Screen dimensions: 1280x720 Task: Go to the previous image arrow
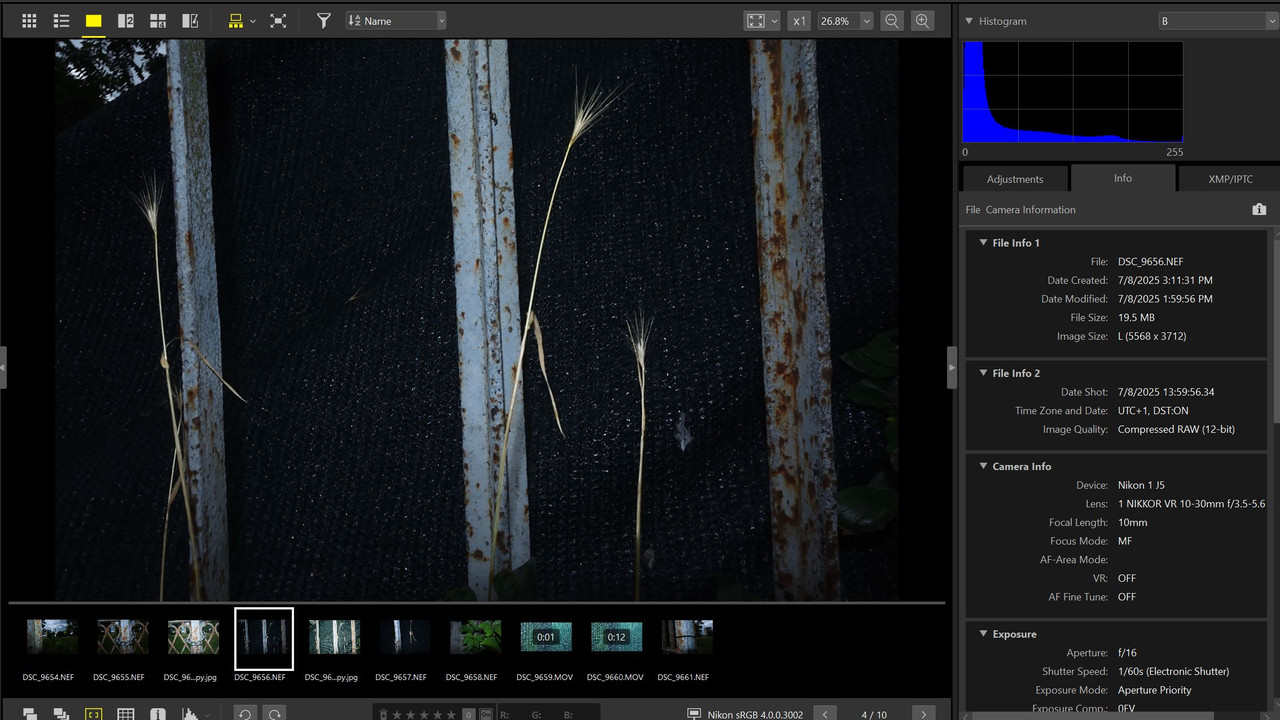(x=824, y=714)
